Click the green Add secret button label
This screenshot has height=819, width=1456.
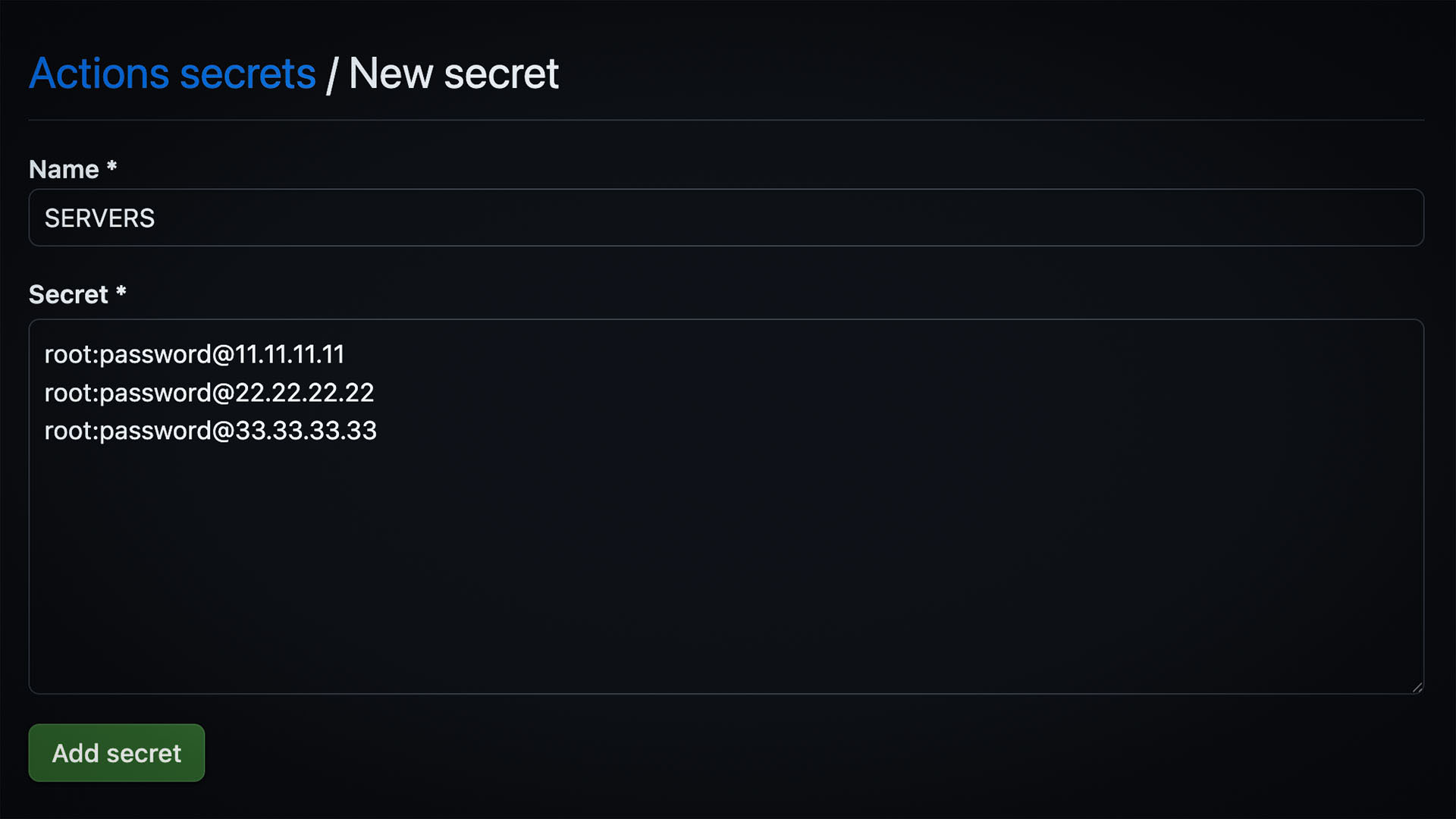pos(116,752)
